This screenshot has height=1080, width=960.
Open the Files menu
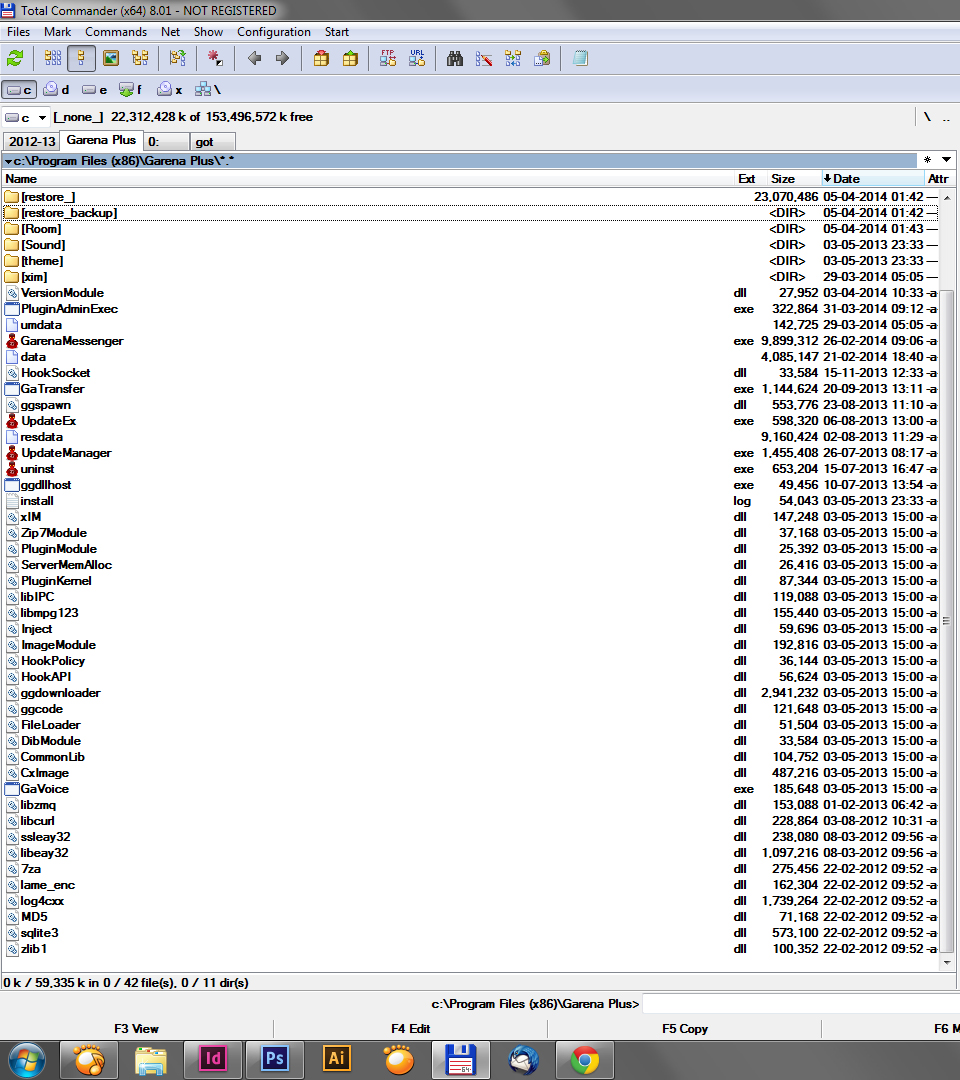coord(19,32)
